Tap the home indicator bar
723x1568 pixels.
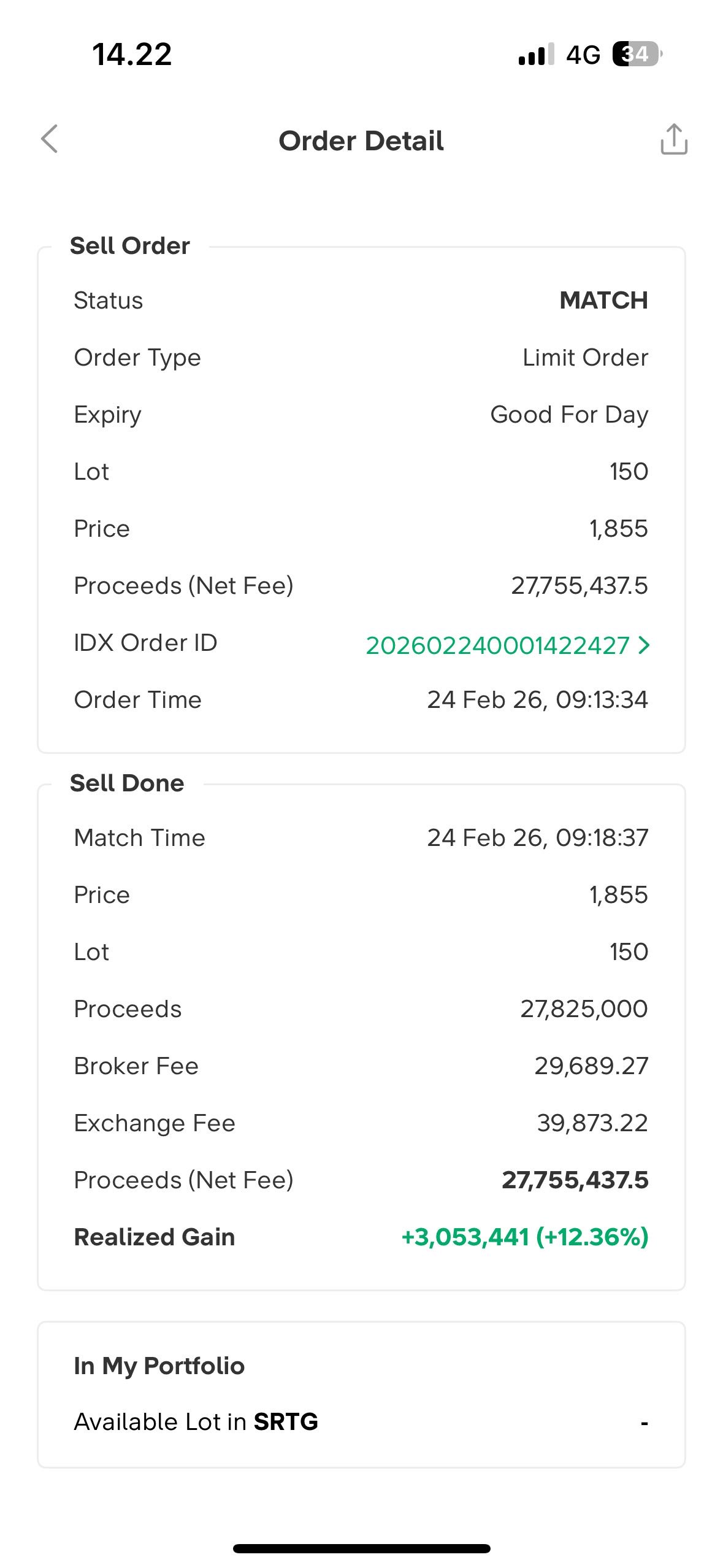[361, 1548]
